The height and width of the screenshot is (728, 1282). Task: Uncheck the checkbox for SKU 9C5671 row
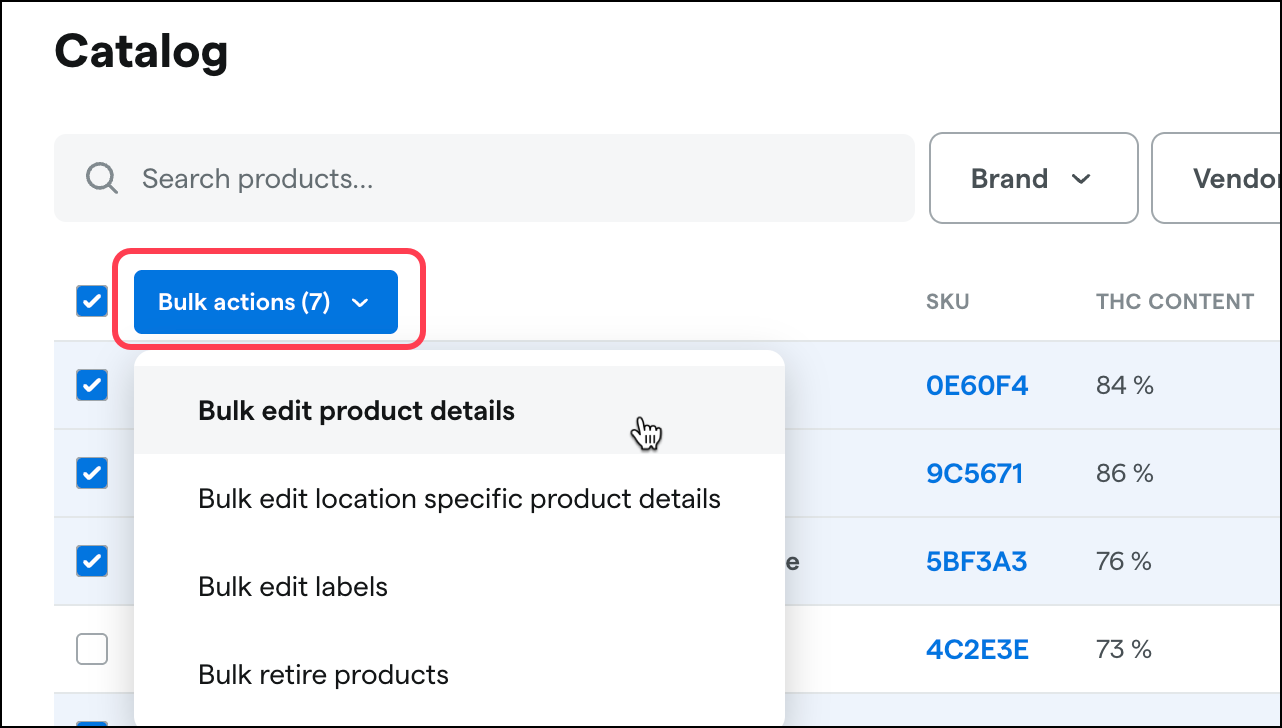click(x=92, y=473)
